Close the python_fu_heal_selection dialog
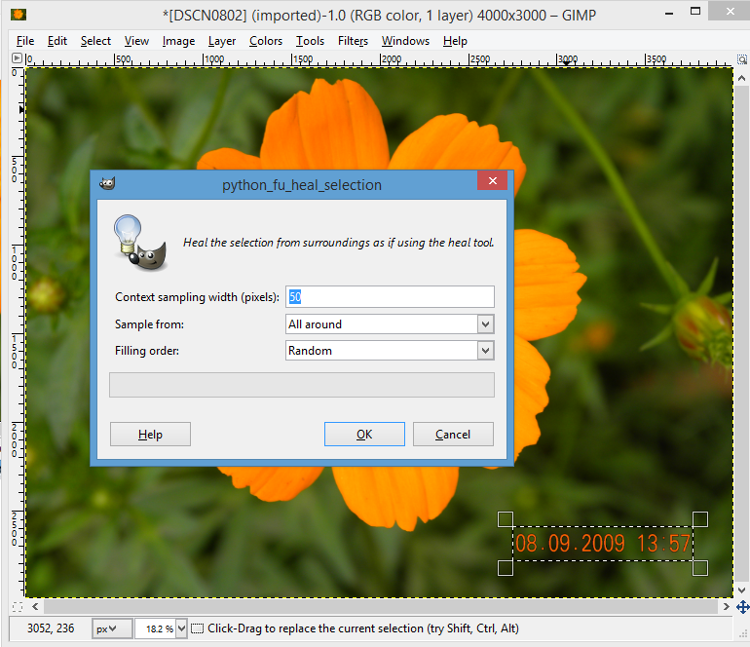The width and height of the screenshot is (750, 647). tap(492, 182)
